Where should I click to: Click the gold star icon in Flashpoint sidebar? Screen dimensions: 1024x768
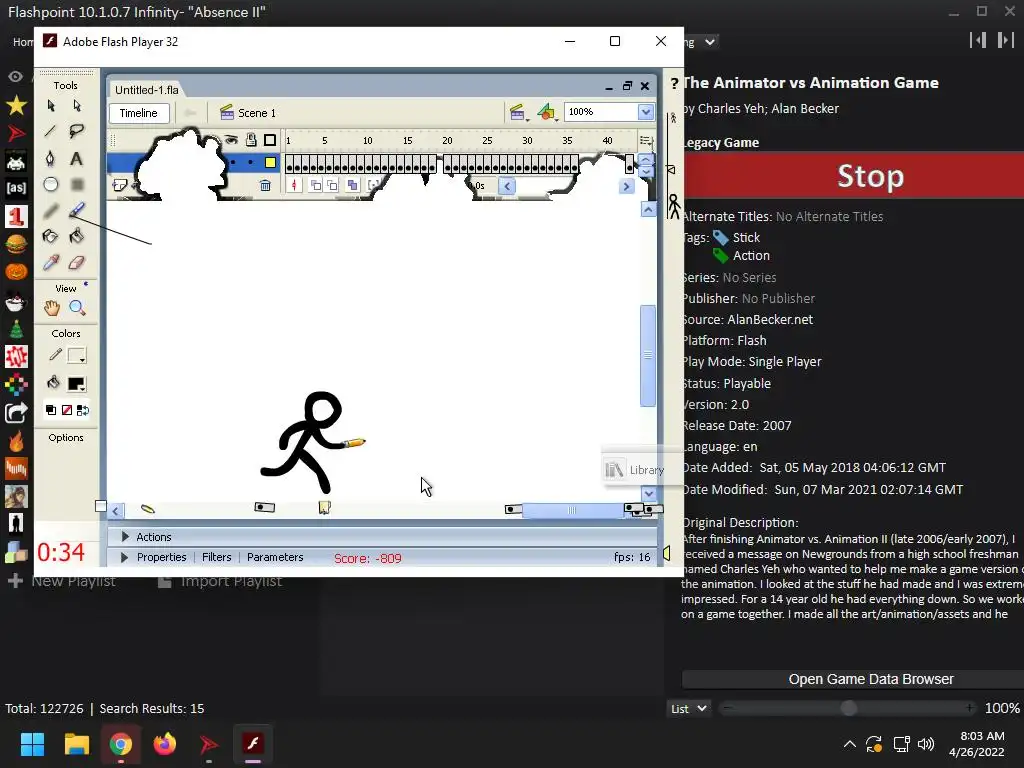coord(16,105)
